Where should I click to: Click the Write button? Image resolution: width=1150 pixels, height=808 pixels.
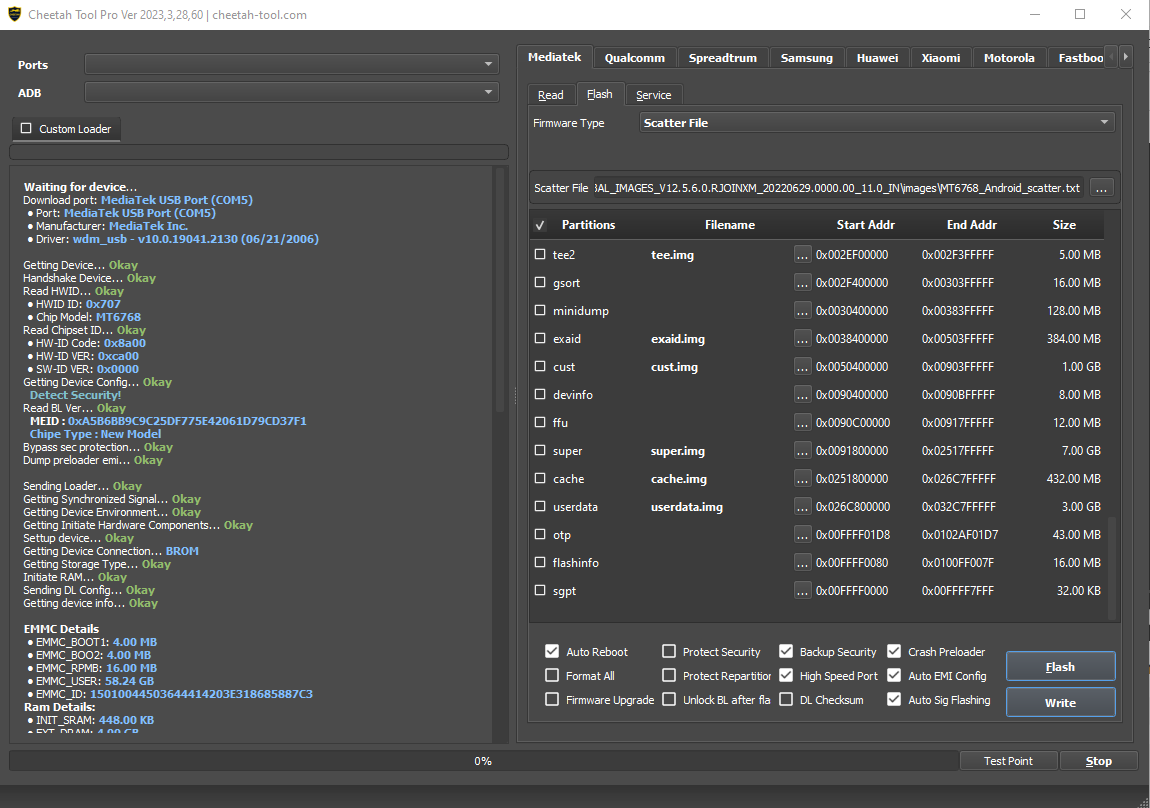point(1061,702)
